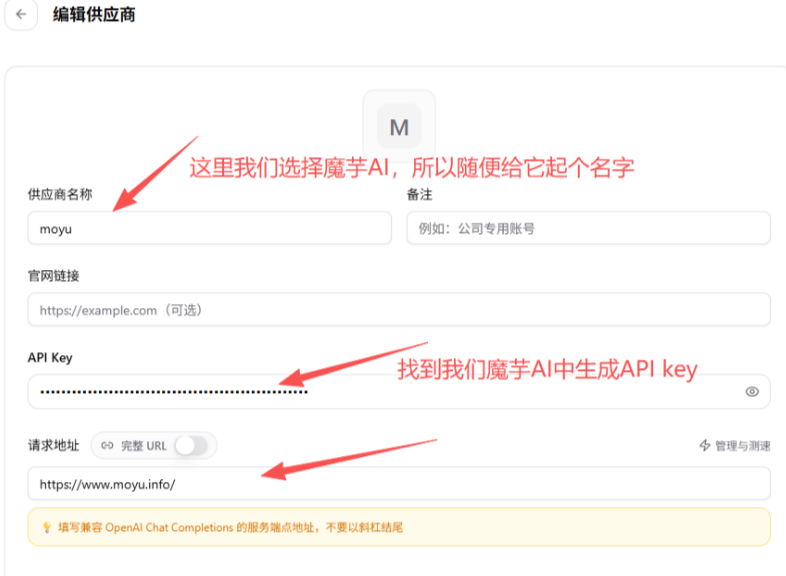Screen dimensions: 786x576
Task: Focus the 供应商名称 field containing moyu
Action: 210,229
